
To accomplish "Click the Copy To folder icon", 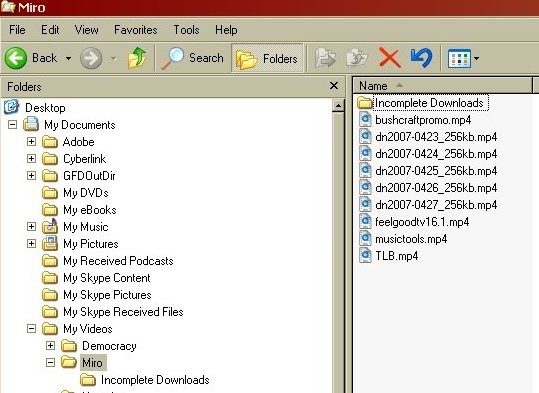I will tap(356, 58).
